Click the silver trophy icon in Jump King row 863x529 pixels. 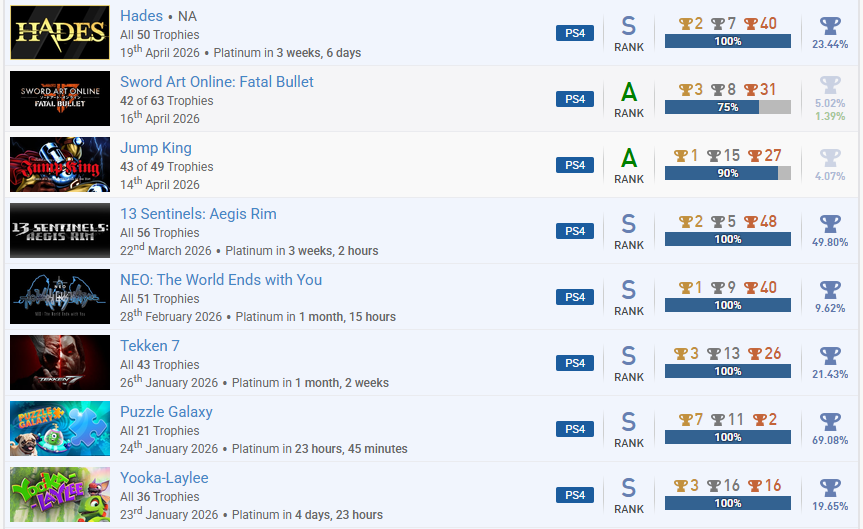[x=713, y=156]
